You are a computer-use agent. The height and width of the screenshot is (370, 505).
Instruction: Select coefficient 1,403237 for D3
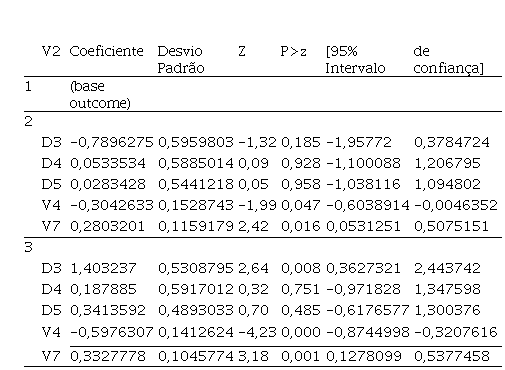(x=103, y=268)
